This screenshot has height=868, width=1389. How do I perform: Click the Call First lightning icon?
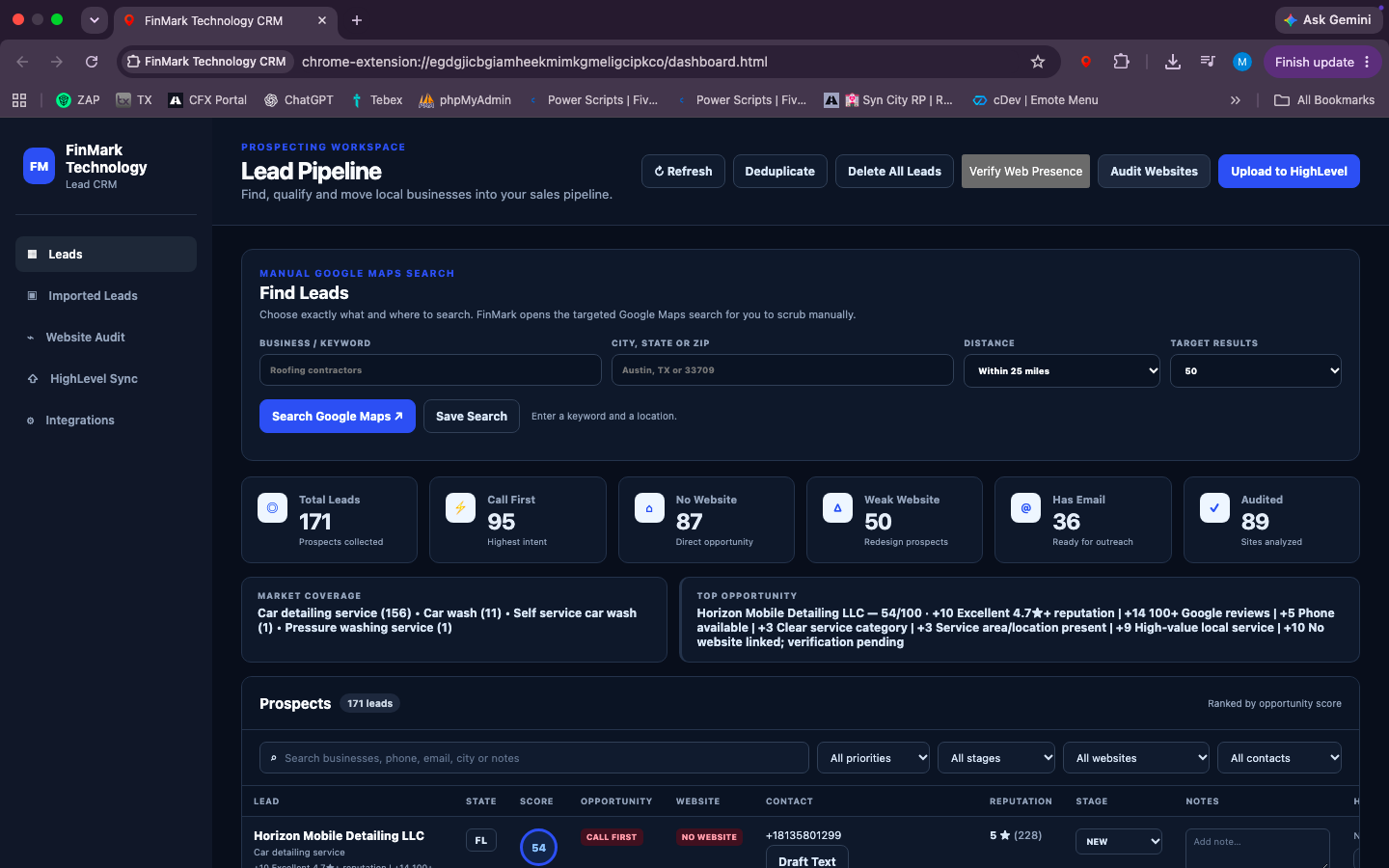[460, 507]
